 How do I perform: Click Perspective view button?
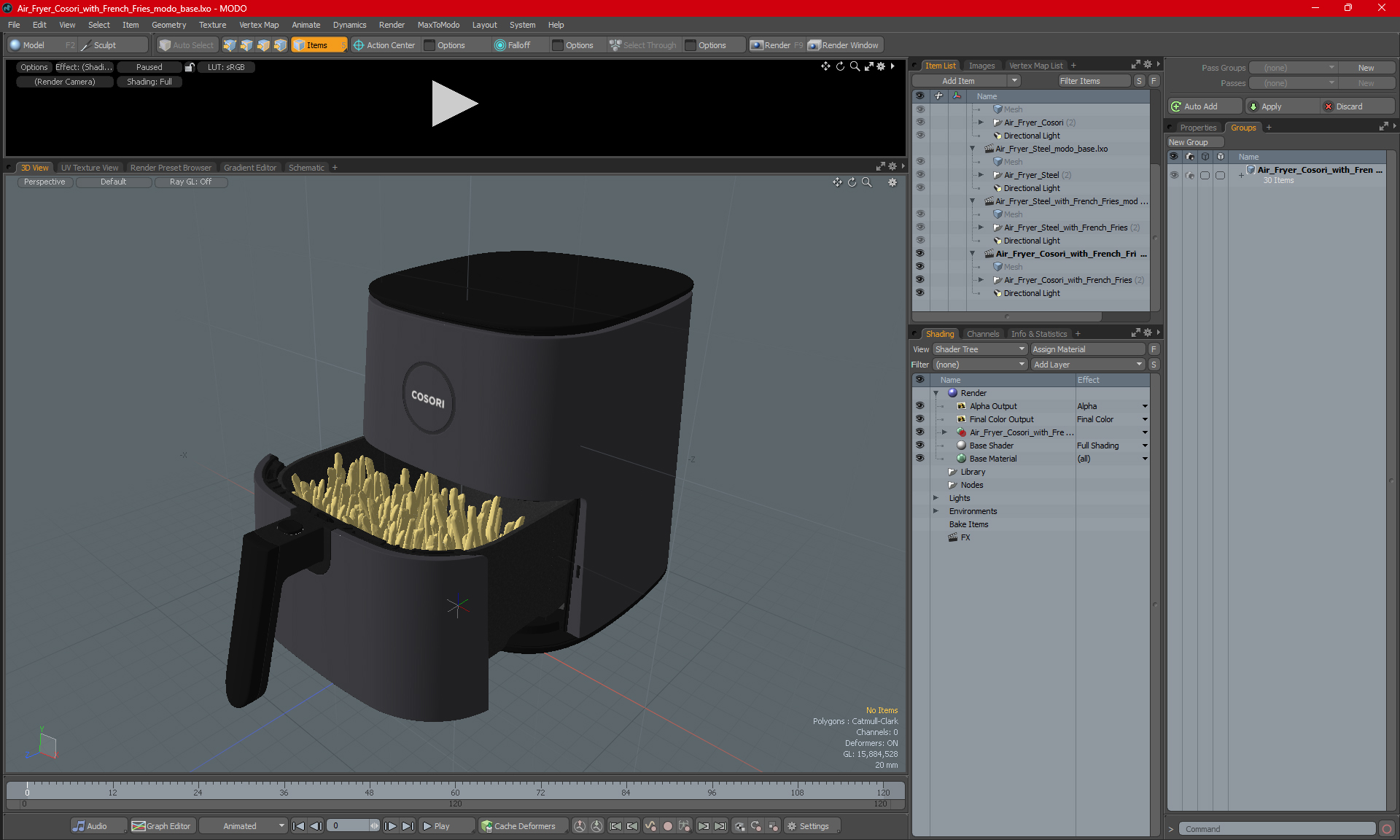coord(44,182)
